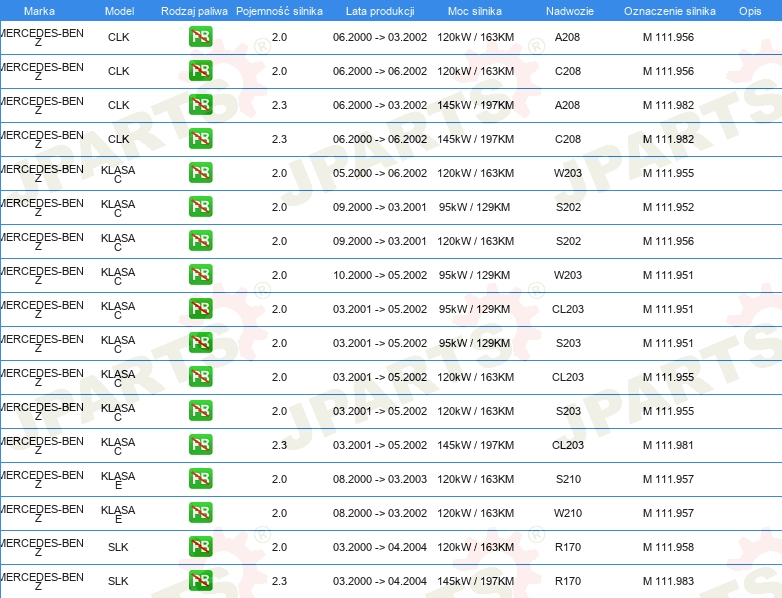Select engine code M 111.981
This screenshot has height=598, width=782.
click(x=668, y=445)
